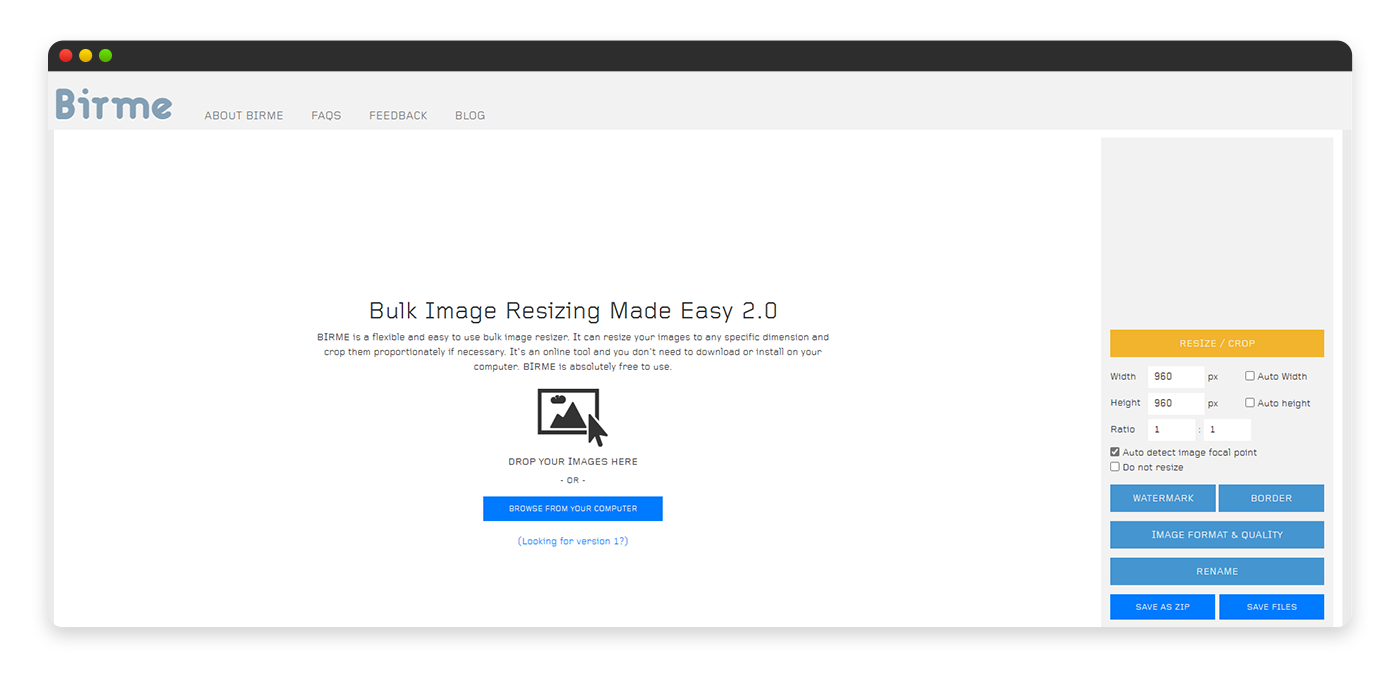
Task: Expand IMAGE FORMAT & QUALITY section
Action: coord(1217,535)
